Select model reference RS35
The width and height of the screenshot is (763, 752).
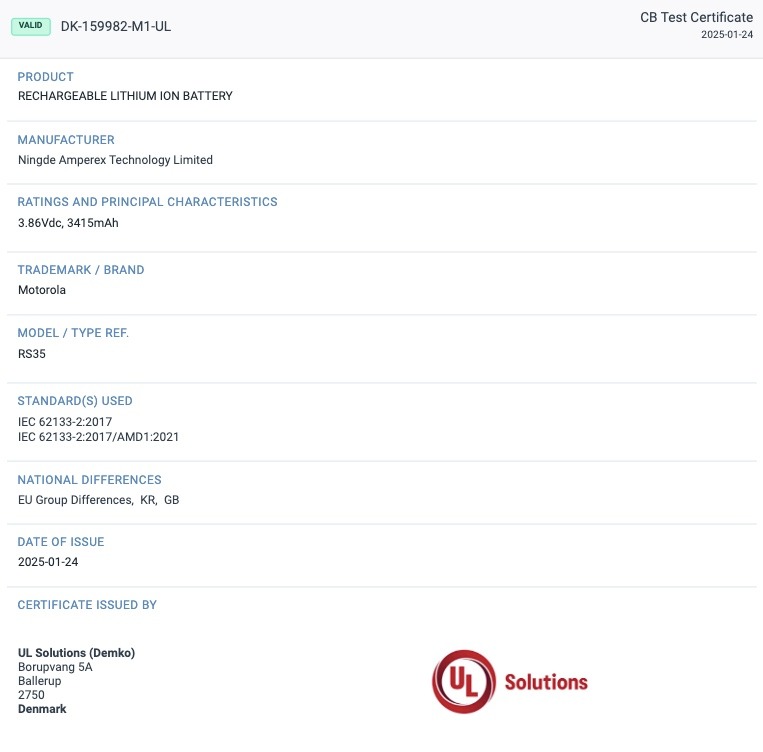click(32, 354)
